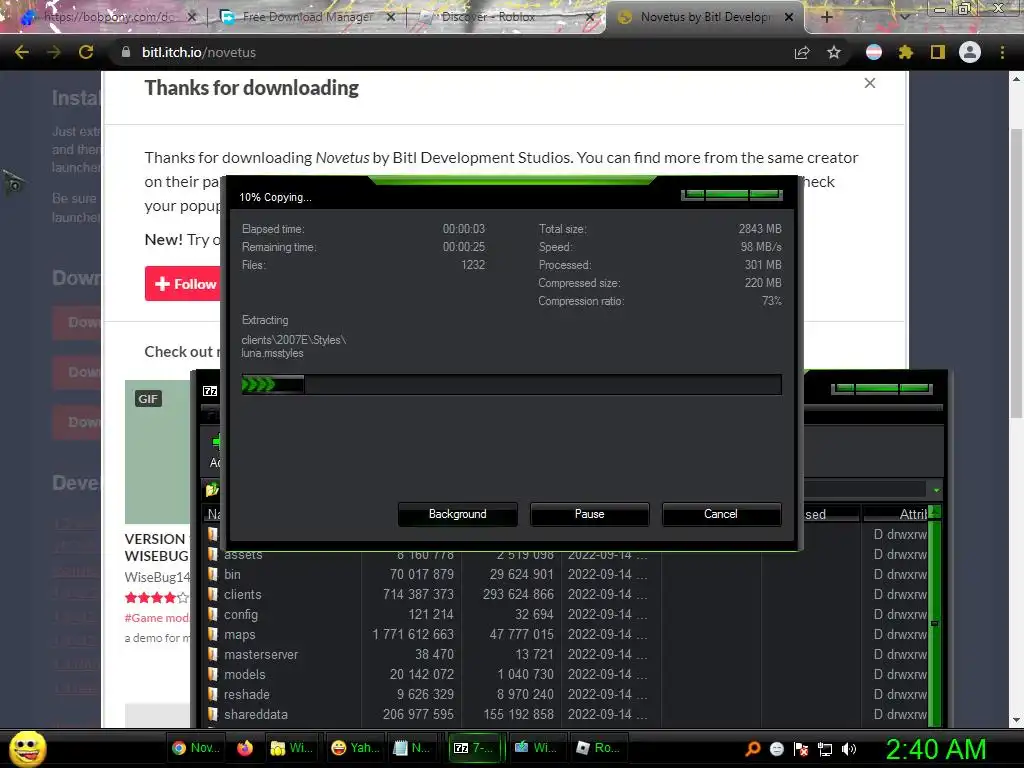Close the Novetus tab
This screenshot has height=768, width=1024.
(x=789, y=17)
